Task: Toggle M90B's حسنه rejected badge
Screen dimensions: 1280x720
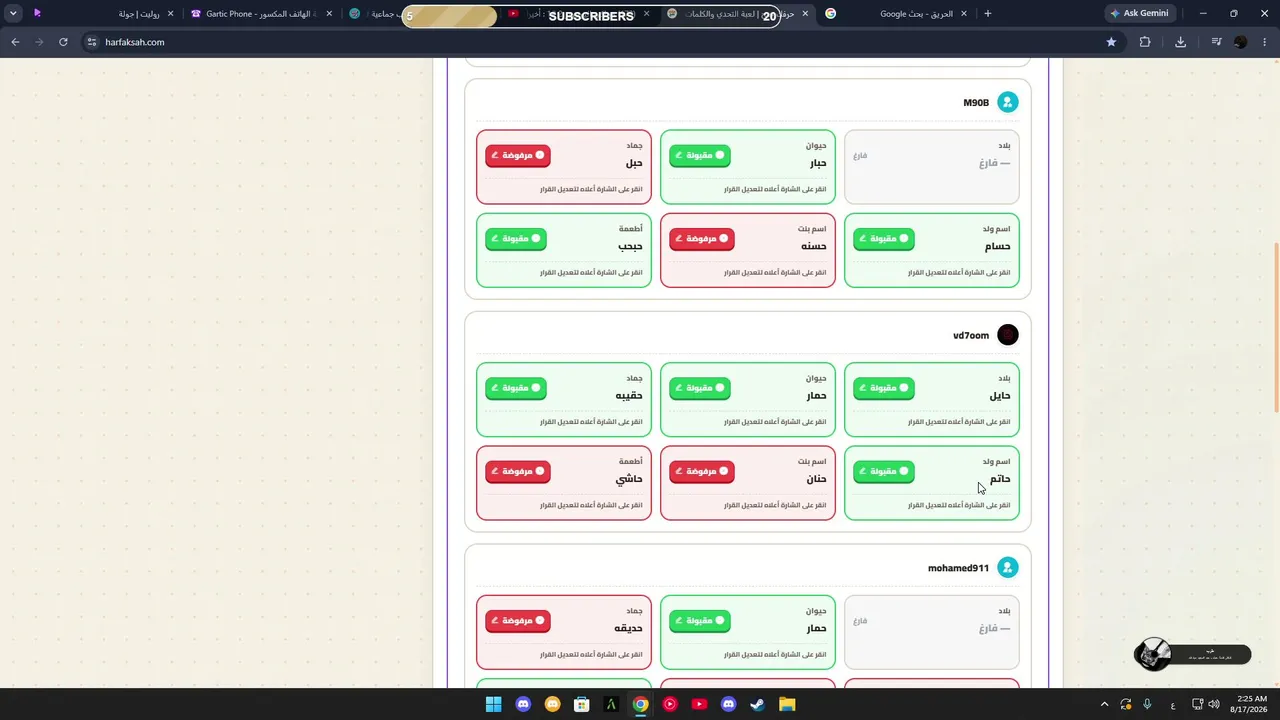Action: pos(702,239)
